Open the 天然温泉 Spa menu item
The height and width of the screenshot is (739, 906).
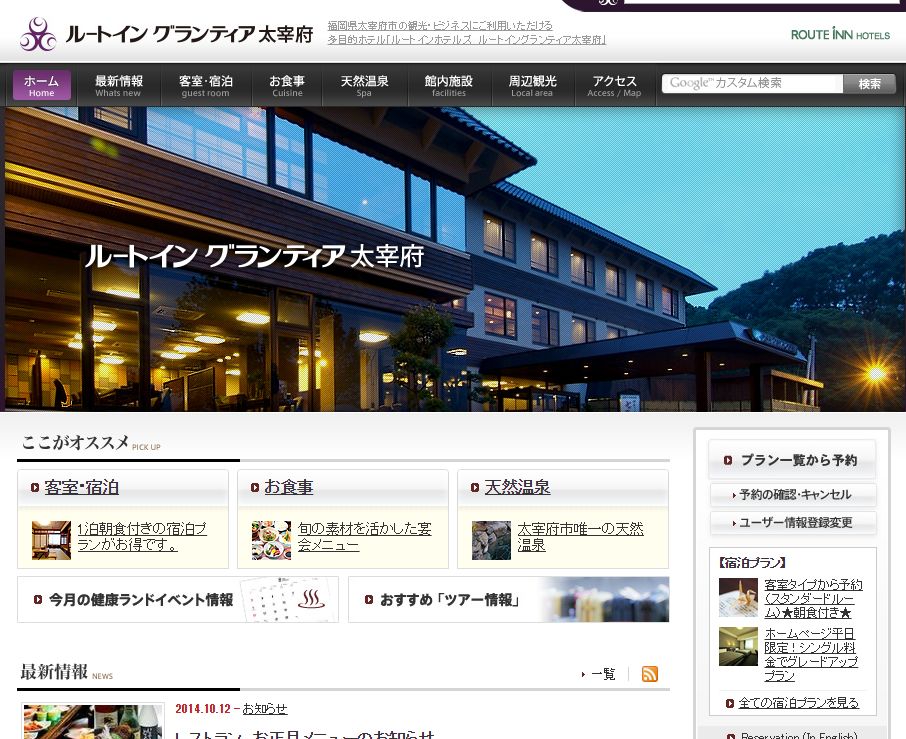click(x=364, y=86)
